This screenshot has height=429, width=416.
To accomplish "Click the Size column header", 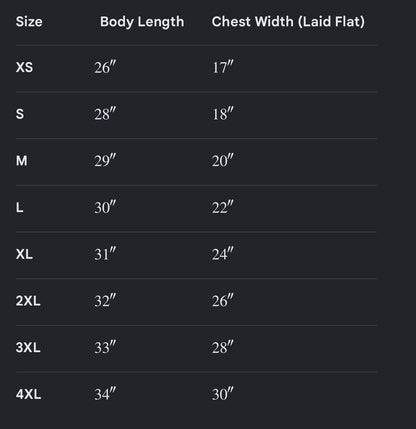I will pos(29,22).
